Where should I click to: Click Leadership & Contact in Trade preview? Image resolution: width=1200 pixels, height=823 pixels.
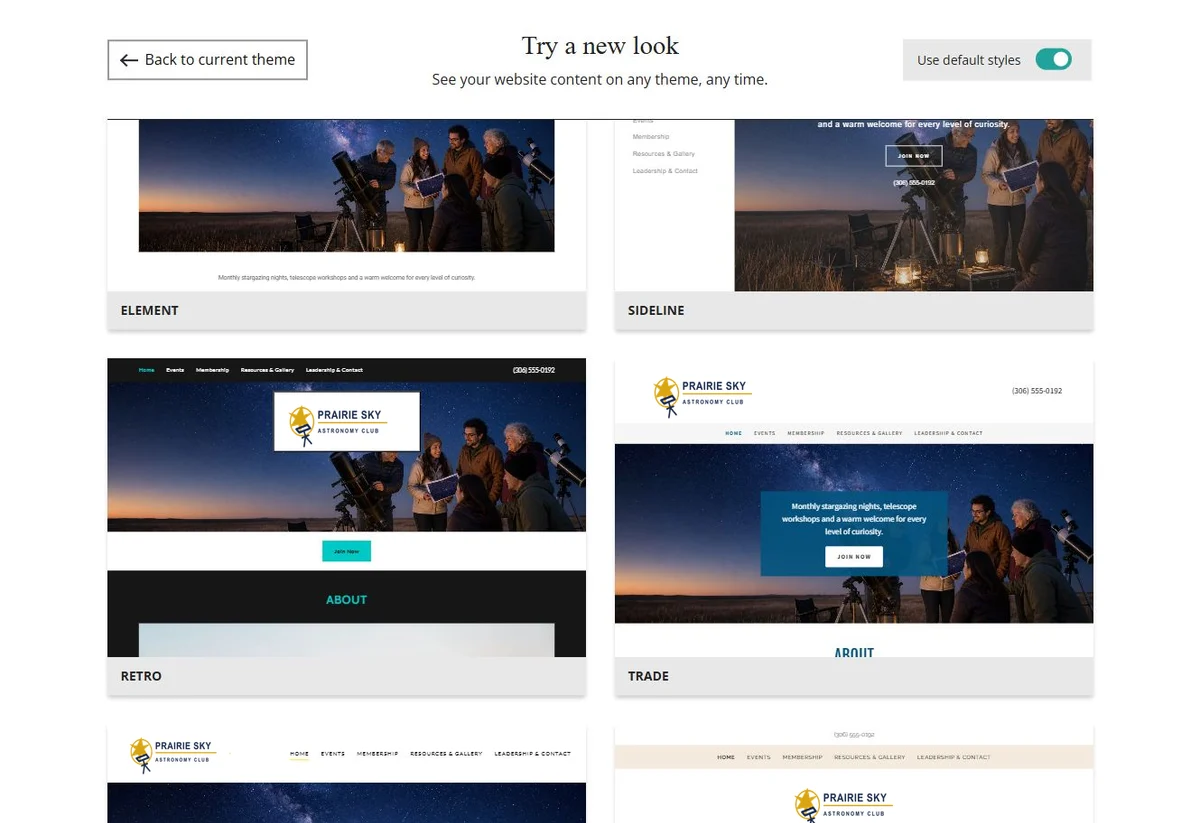(948, 433)
